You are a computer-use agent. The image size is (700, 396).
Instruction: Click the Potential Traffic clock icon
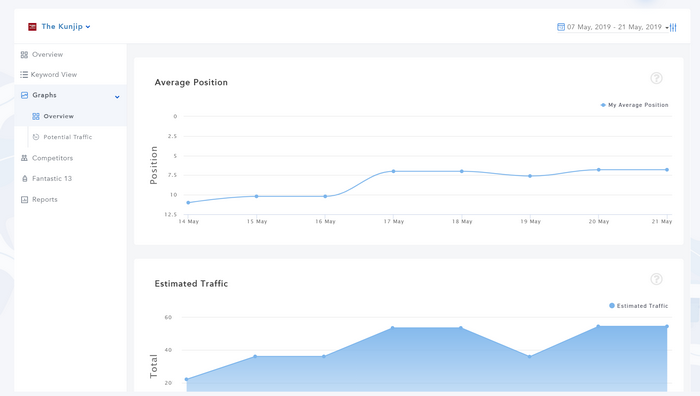pos(36,137)
